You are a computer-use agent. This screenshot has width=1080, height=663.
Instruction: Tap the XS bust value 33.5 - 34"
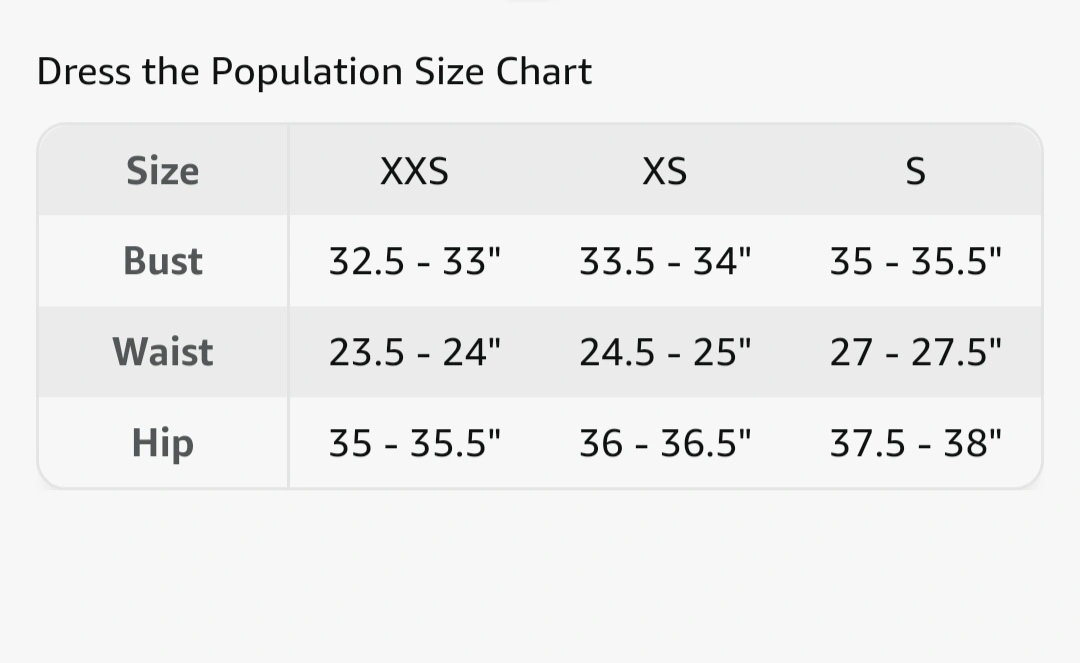point(665,262)
